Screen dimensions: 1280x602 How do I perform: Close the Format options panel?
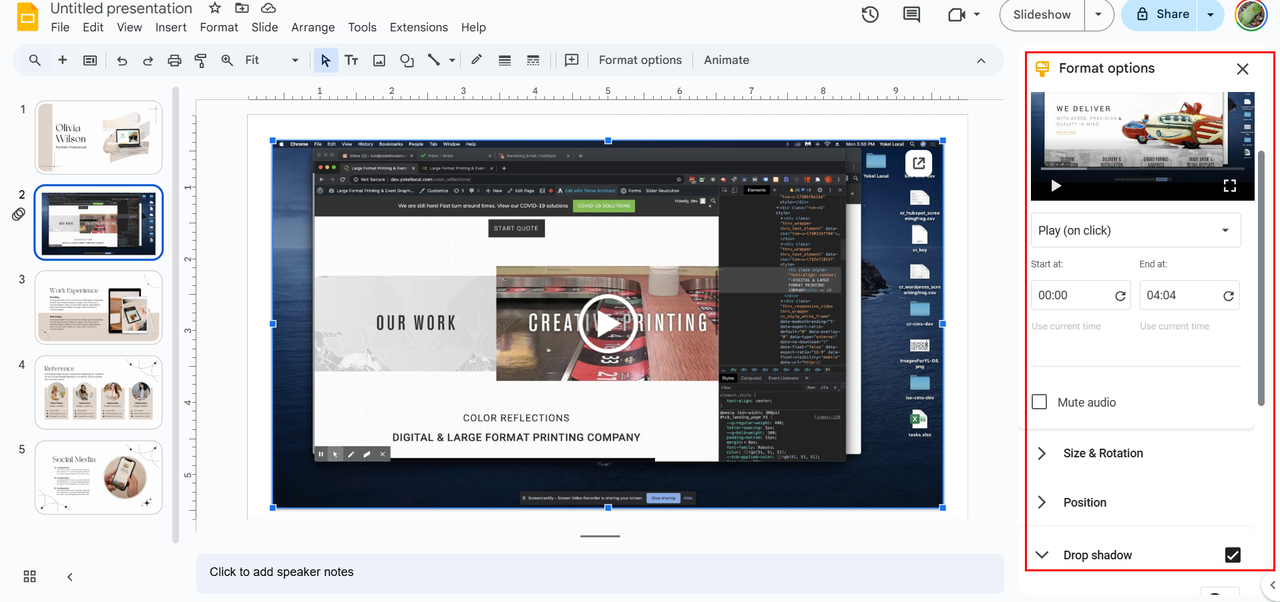[1242, 69]
